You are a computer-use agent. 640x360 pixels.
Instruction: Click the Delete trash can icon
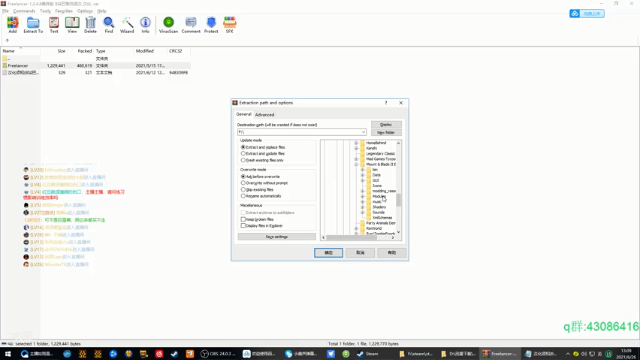pyautogui.click(x=90, y=24)
